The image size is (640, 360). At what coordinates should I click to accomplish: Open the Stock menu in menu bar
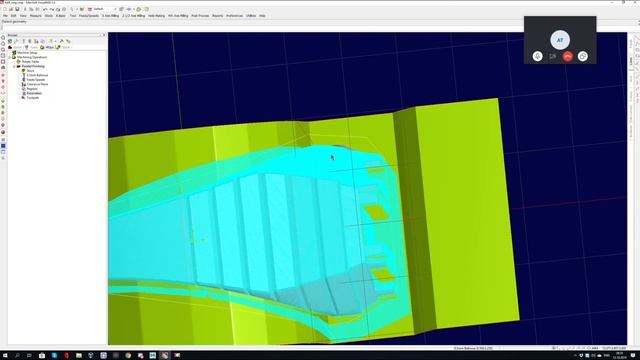pos(49,16)
